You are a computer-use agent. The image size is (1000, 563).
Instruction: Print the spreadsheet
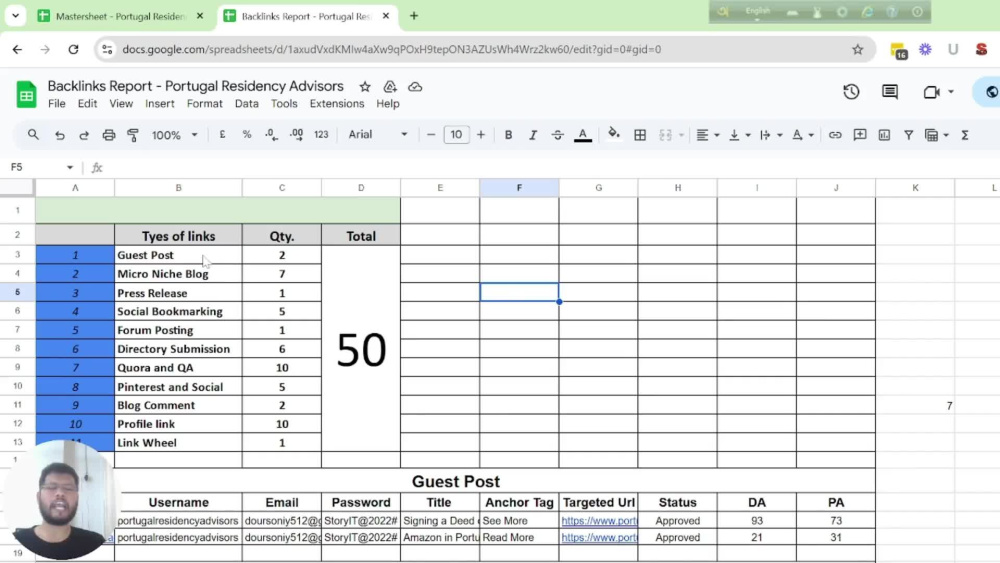[108, 135]
